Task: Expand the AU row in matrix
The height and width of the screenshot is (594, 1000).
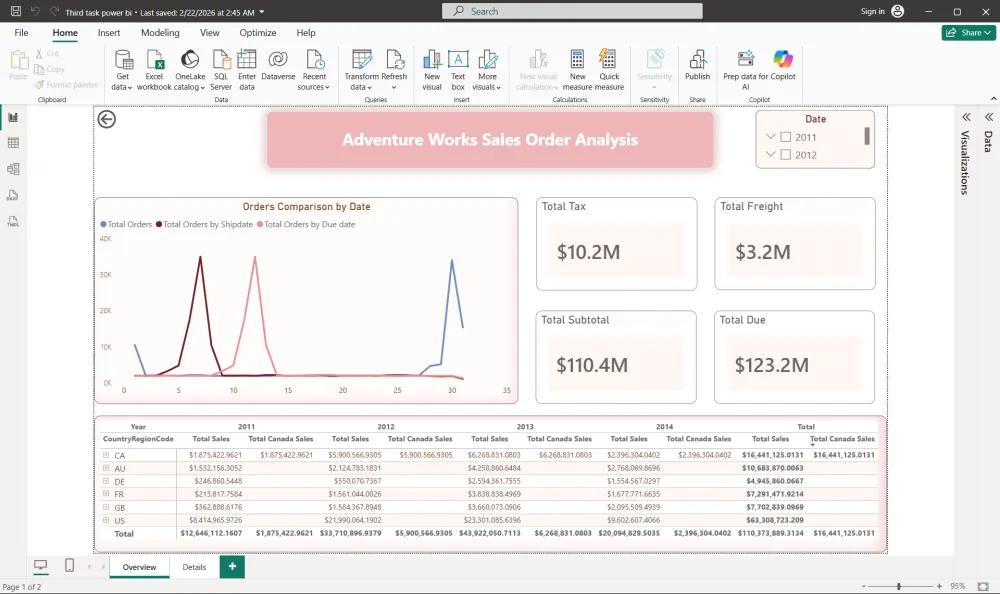Action: point(106,468)
